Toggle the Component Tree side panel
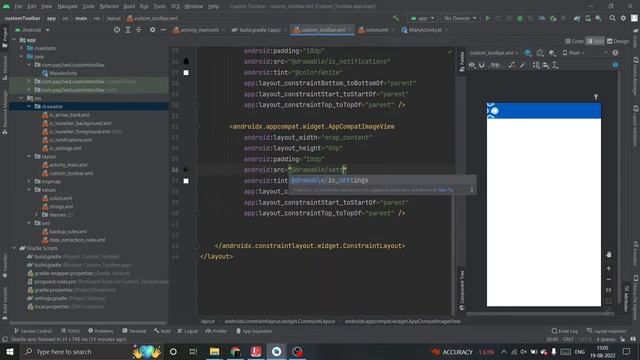The image size is (640, 360). (x=462, y=290)
